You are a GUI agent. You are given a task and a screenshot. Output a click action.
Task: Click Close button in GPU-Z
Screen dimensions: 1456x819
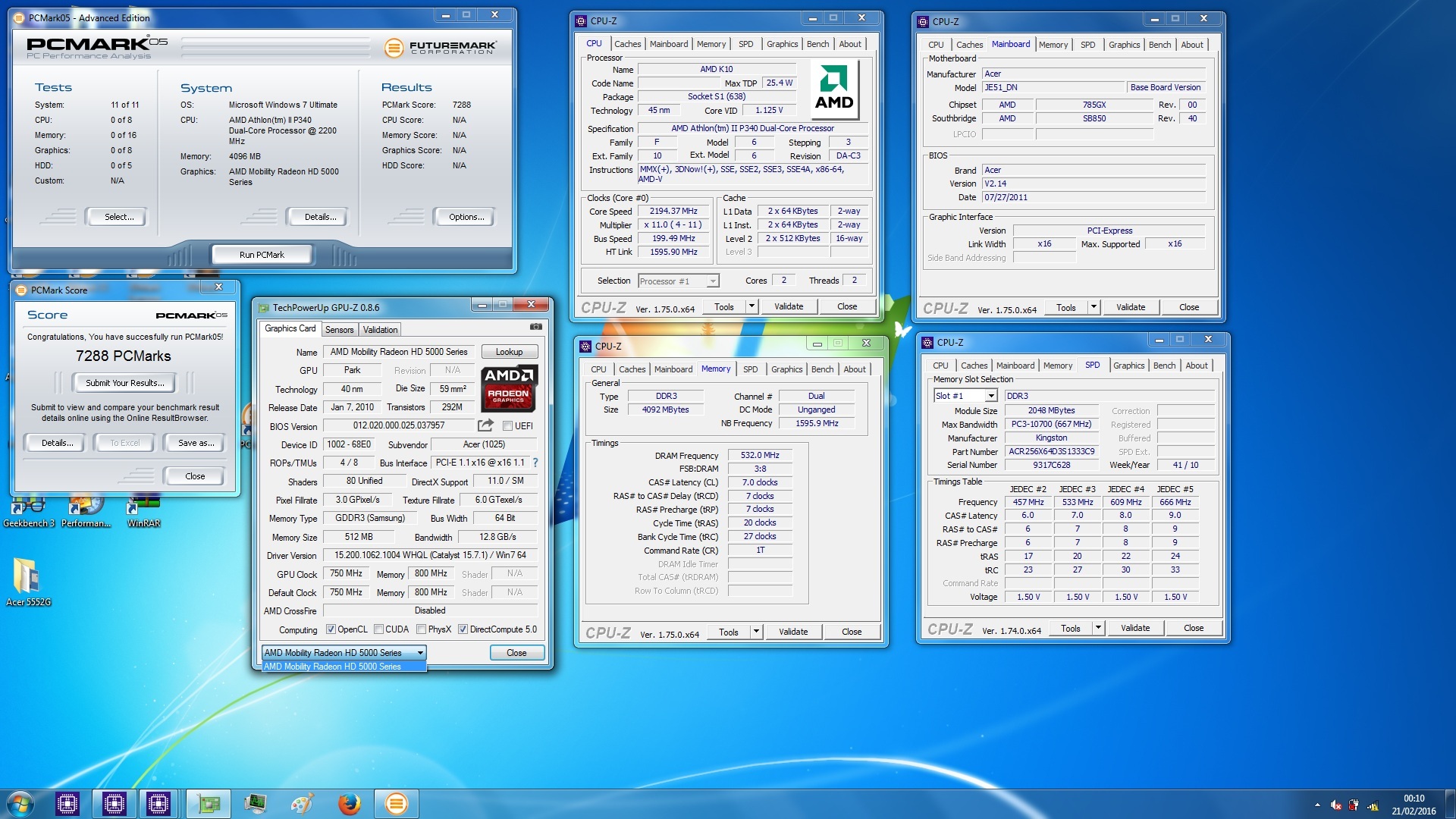516,653
